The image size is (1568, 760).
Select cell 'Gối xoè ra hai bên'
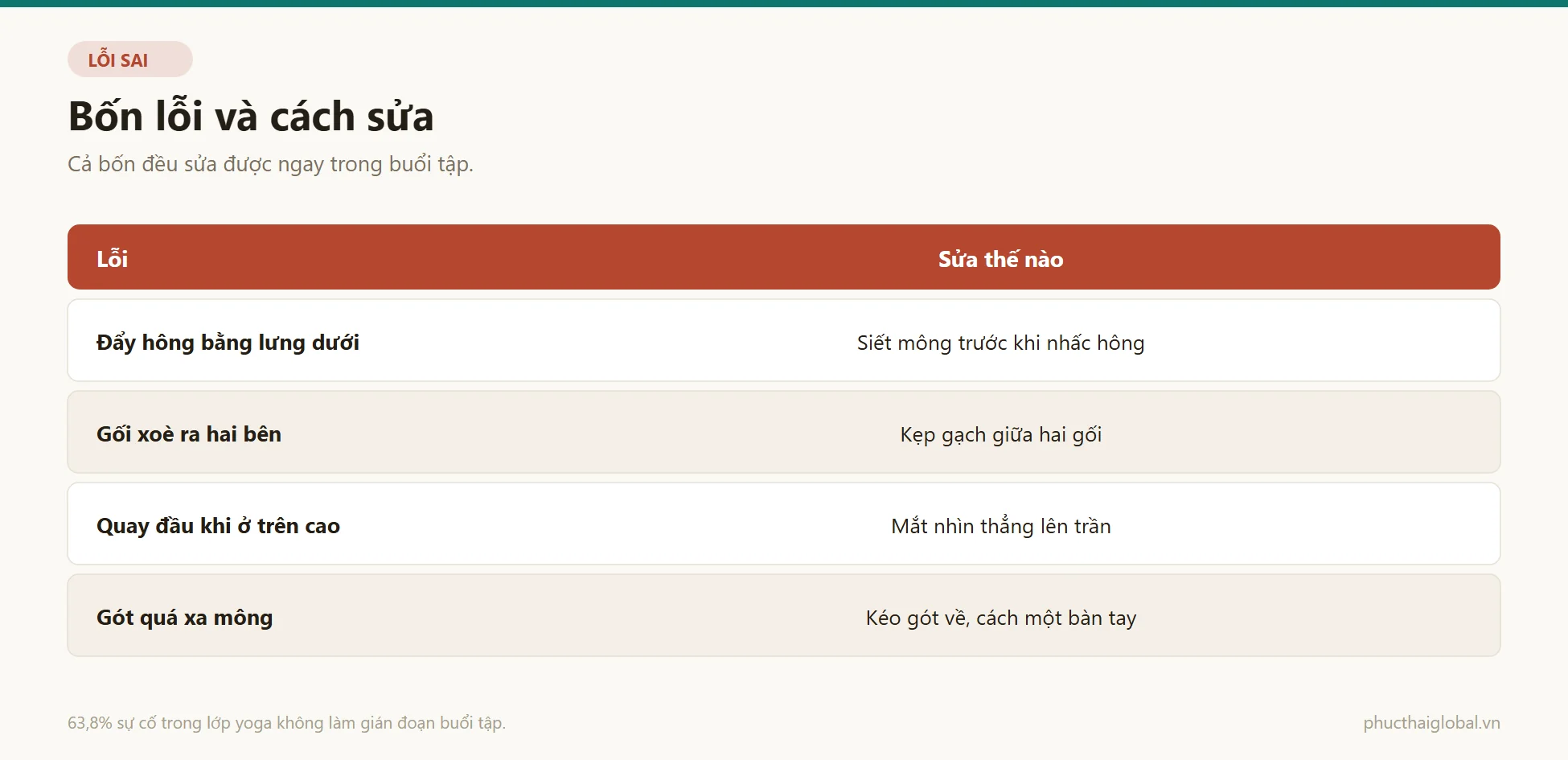click(x=189, y=434)
